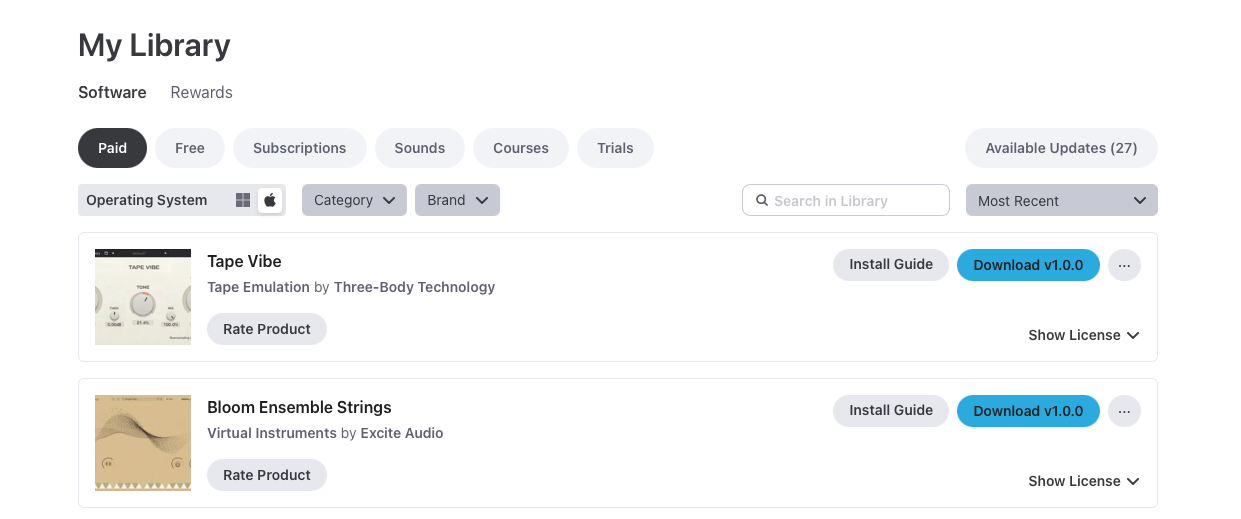Click the My Library heading
The height and width of the screenshot is (519, 1241).
pyautogui.click(x=154, y=45)
